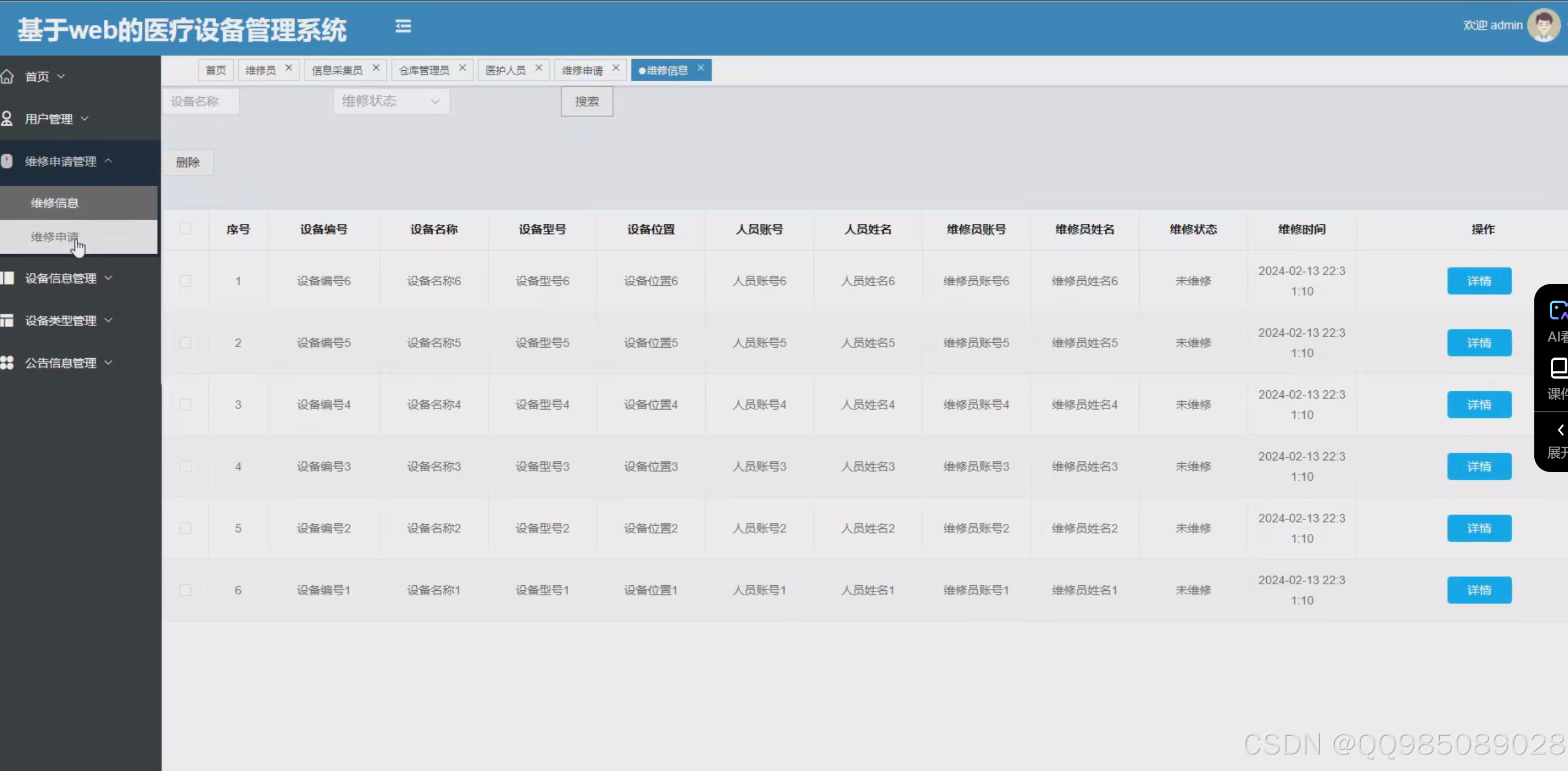Click the home icon in the sidebar

[x=7, y=77]
